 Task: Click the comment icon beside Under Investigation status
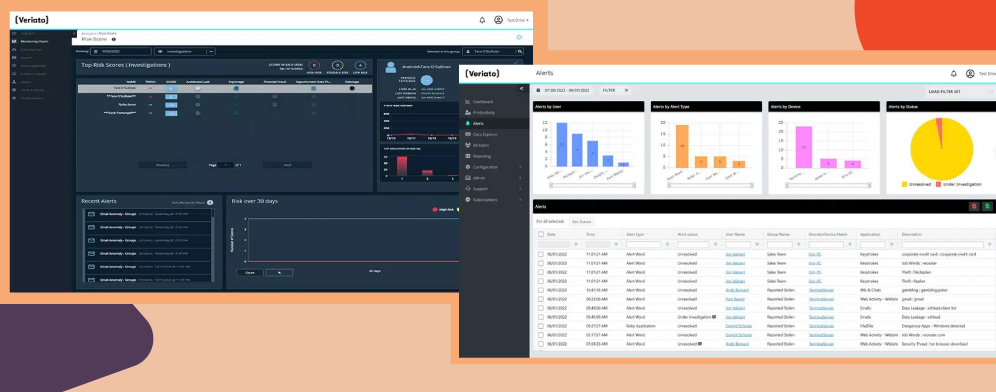click(x=714, y=316)
